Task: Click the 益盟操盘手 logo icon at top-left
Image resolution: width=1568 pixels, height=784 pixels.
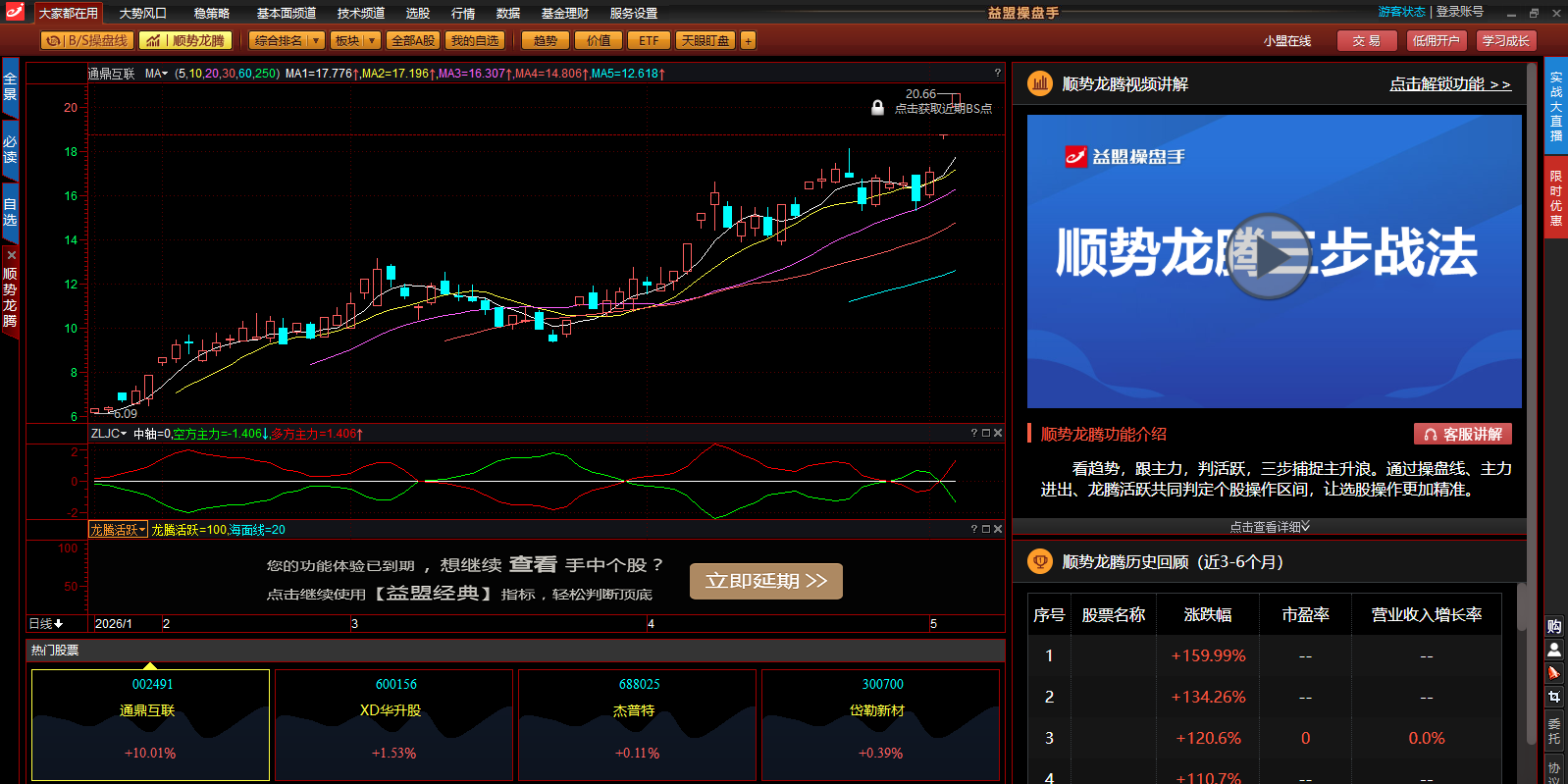Action: pyautogui.click(x=15, y=12)
